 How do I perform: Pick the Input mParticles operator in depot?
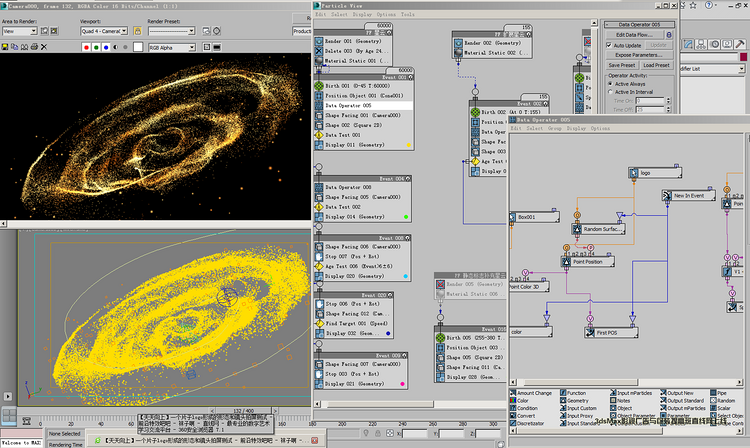[631, 393]
